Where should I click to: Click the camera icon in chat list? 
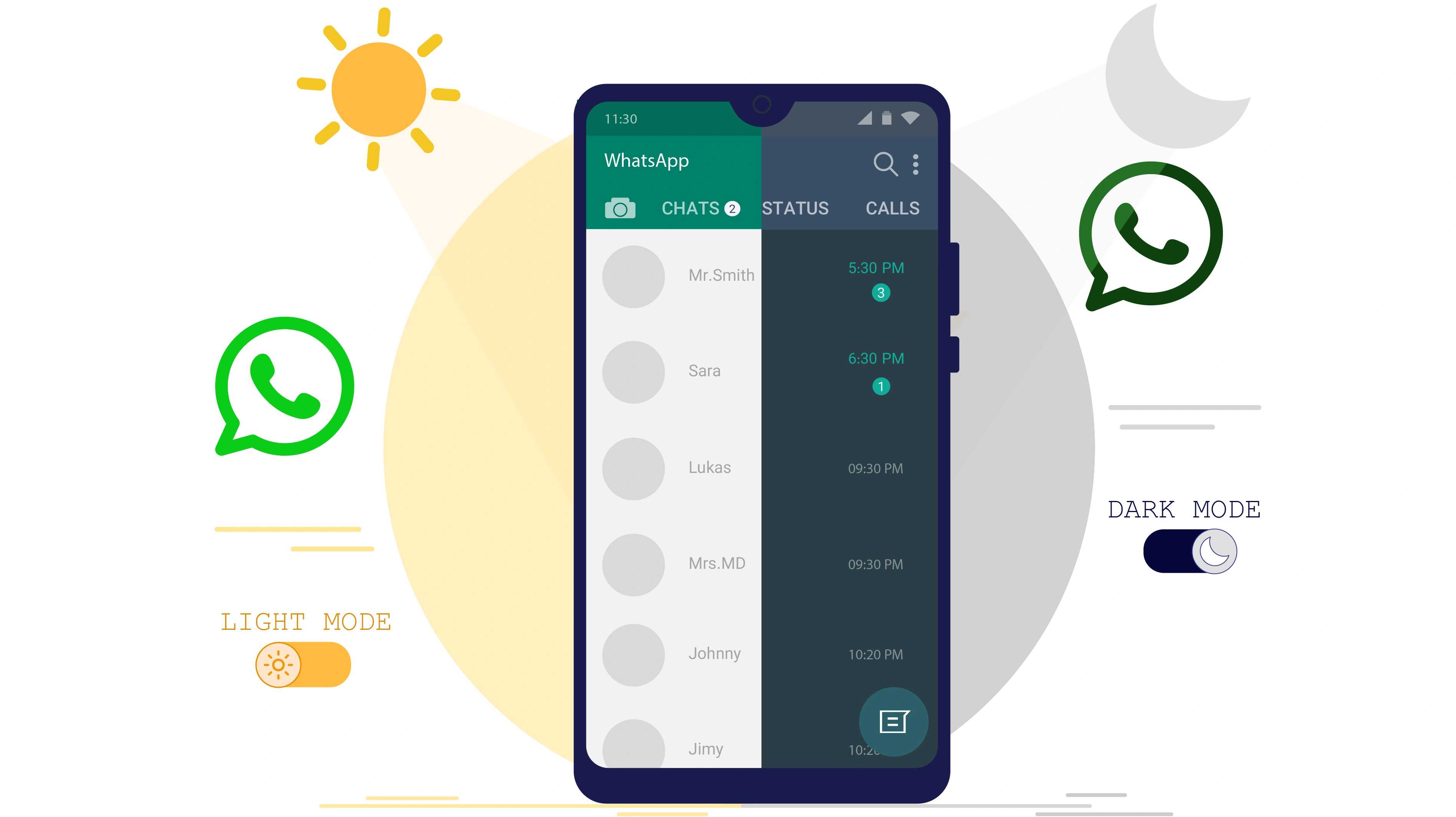click(619, 207)
